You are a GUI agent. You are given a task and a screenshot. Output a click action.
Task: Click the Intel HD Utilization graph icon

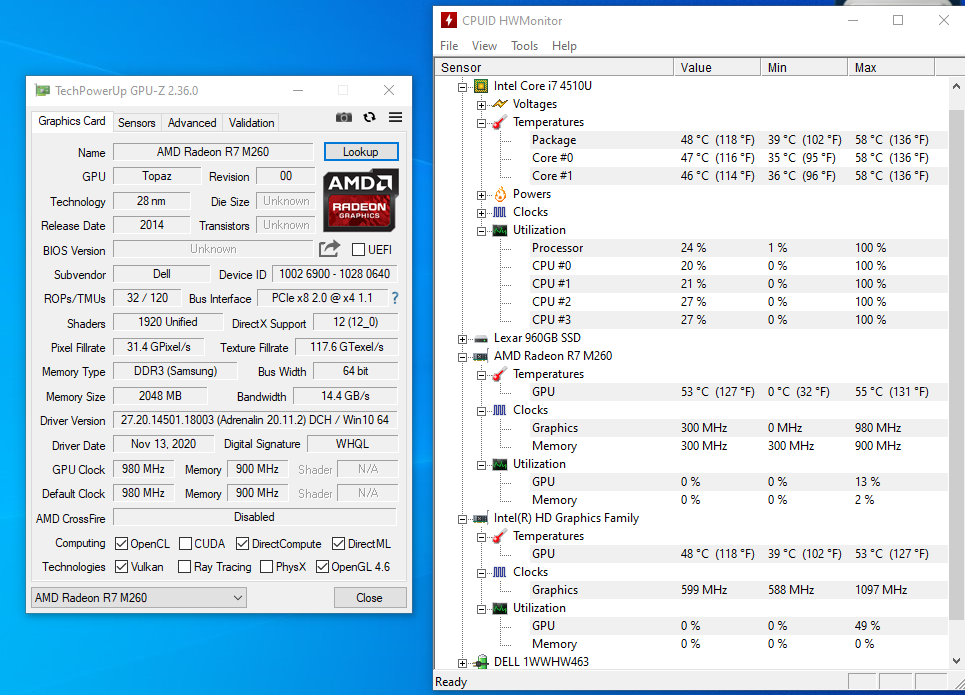[x=500, y=608]
